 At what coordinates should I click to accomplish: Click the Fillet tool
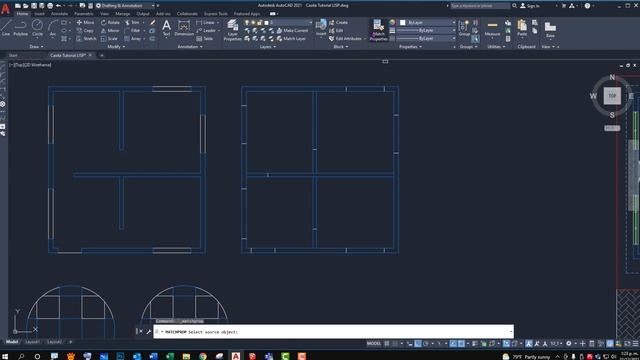pos(132,31)
